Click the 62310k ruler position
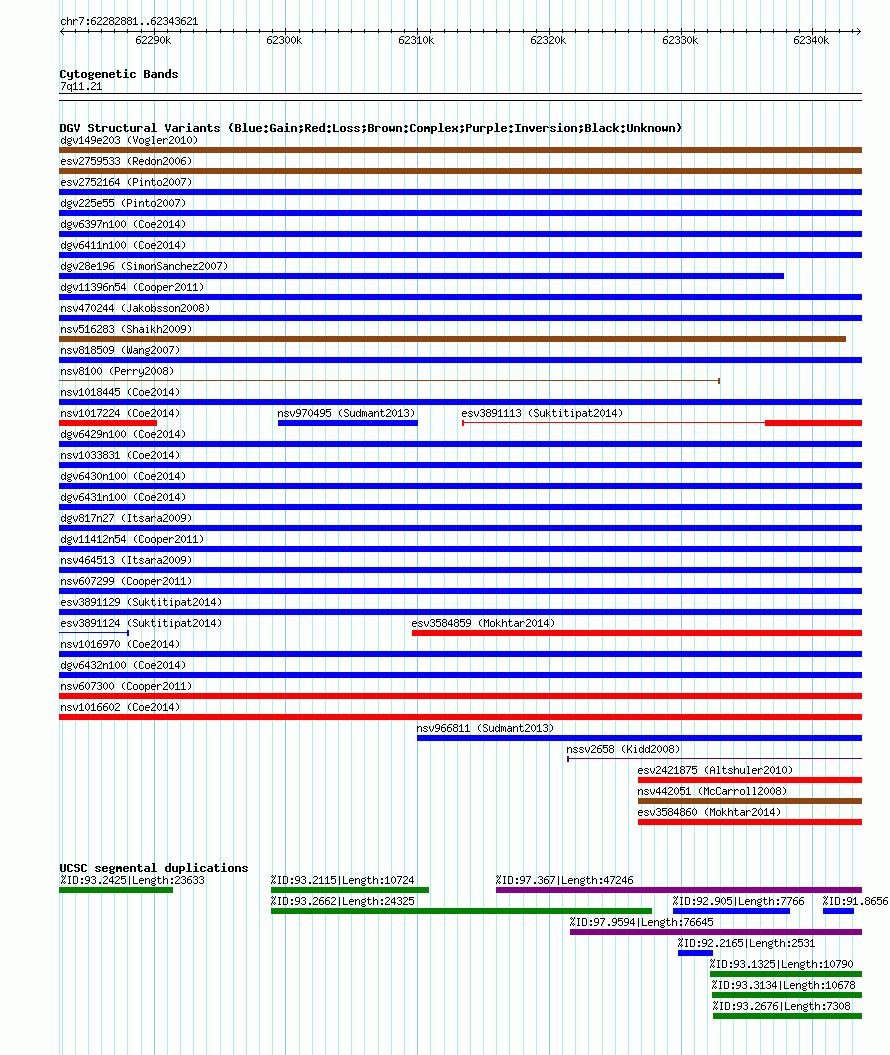The height and width of the screenshot is (1055, 890). [x=416, y=40]
